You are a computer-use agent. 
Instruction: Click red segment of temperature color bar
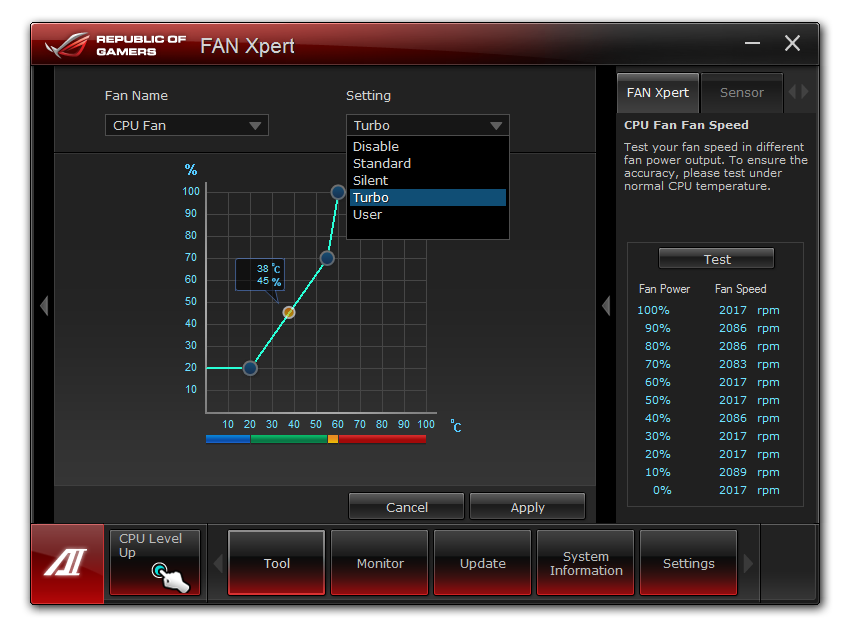[382, 439]
